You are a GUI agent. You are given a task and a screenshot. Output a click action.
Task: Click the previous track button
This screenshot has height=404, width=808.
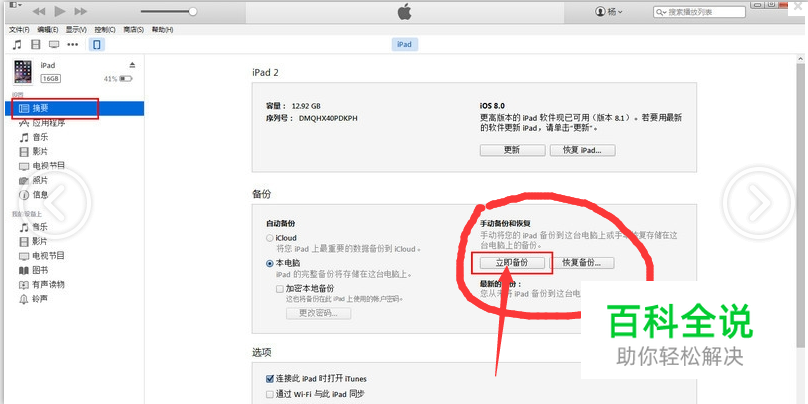(x=39, y=11)
